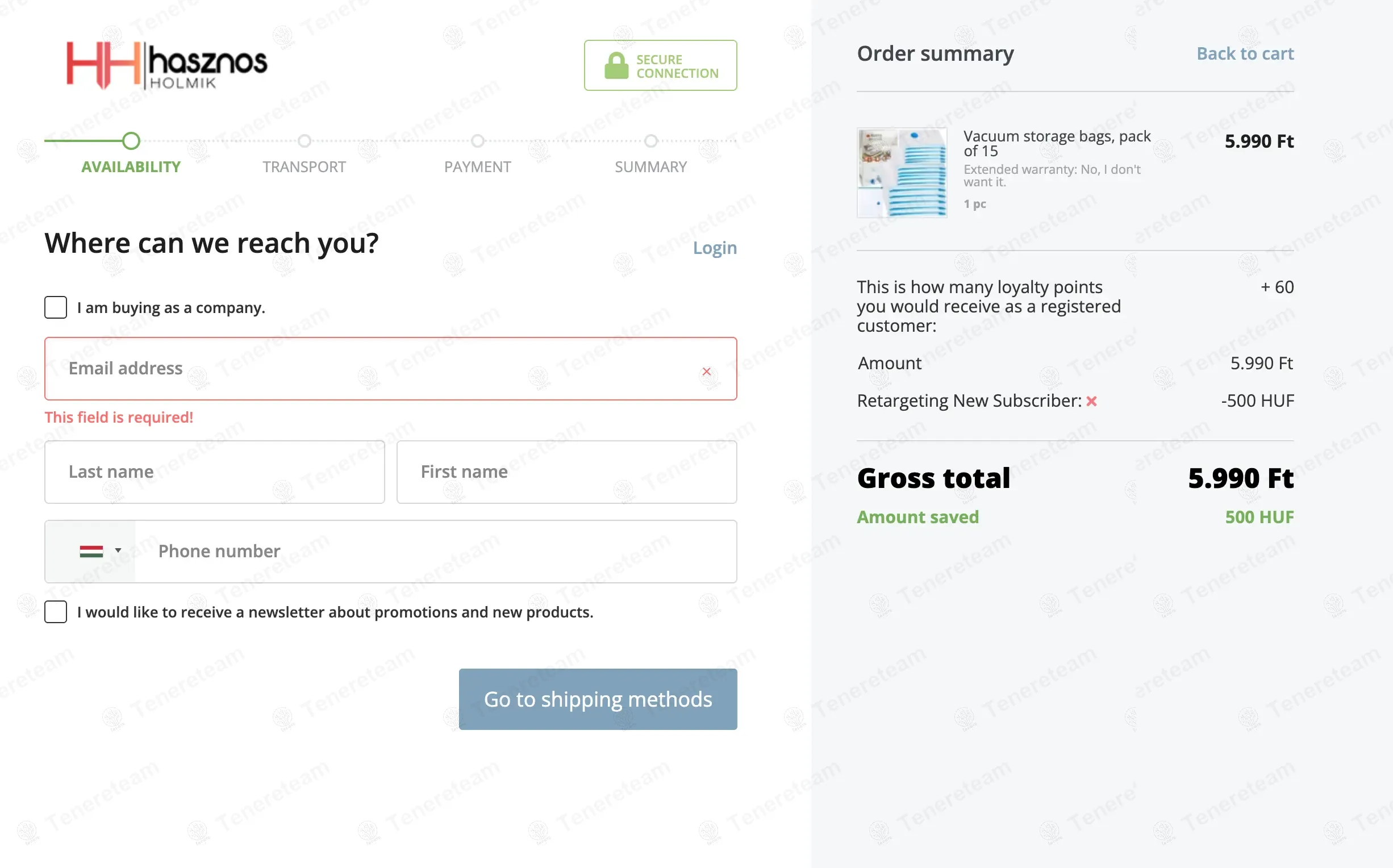Open the phone country code dropdown arrow

pyautogui.click(x=118, y=550)
